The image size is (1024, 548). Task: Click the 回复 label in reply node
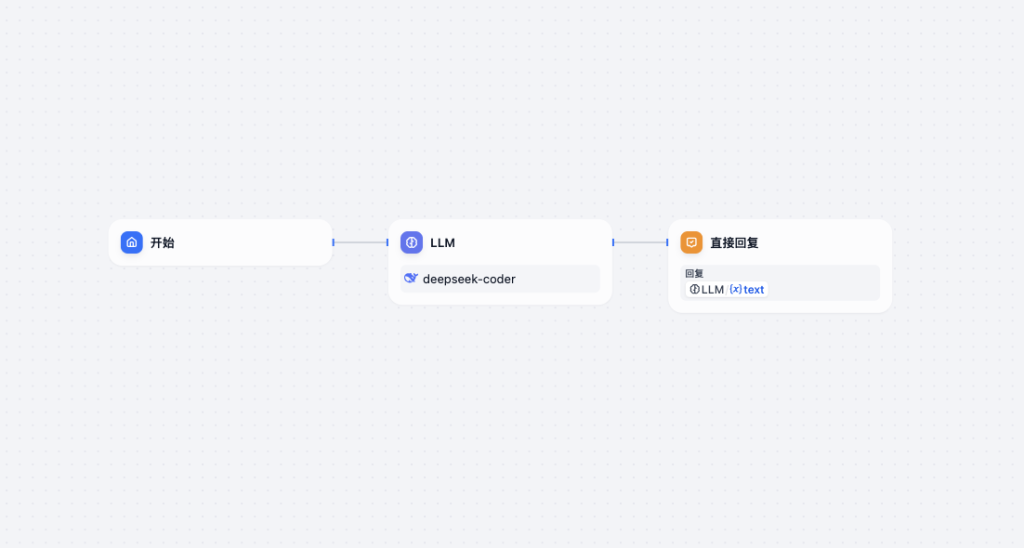click(x=694, y=273)
